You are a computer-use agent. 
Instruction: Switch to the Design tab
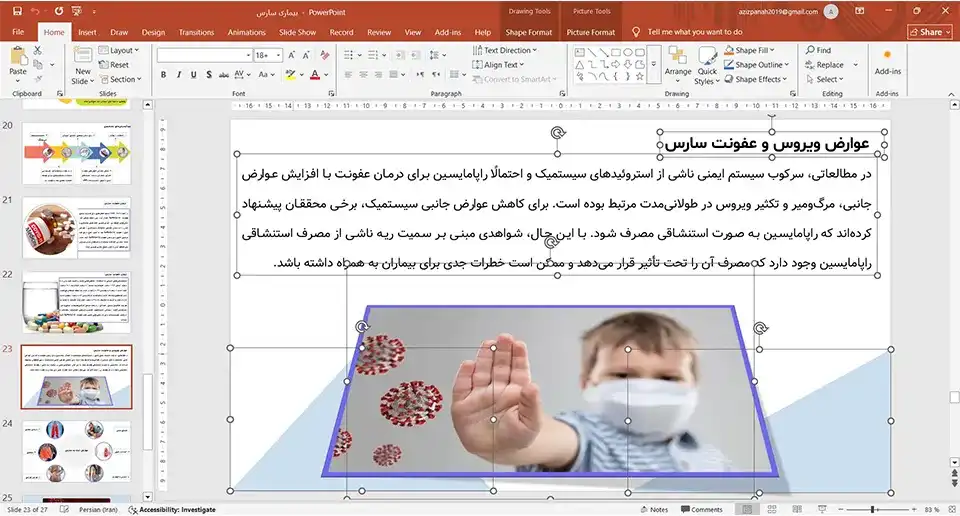click(x=153, y=32)
